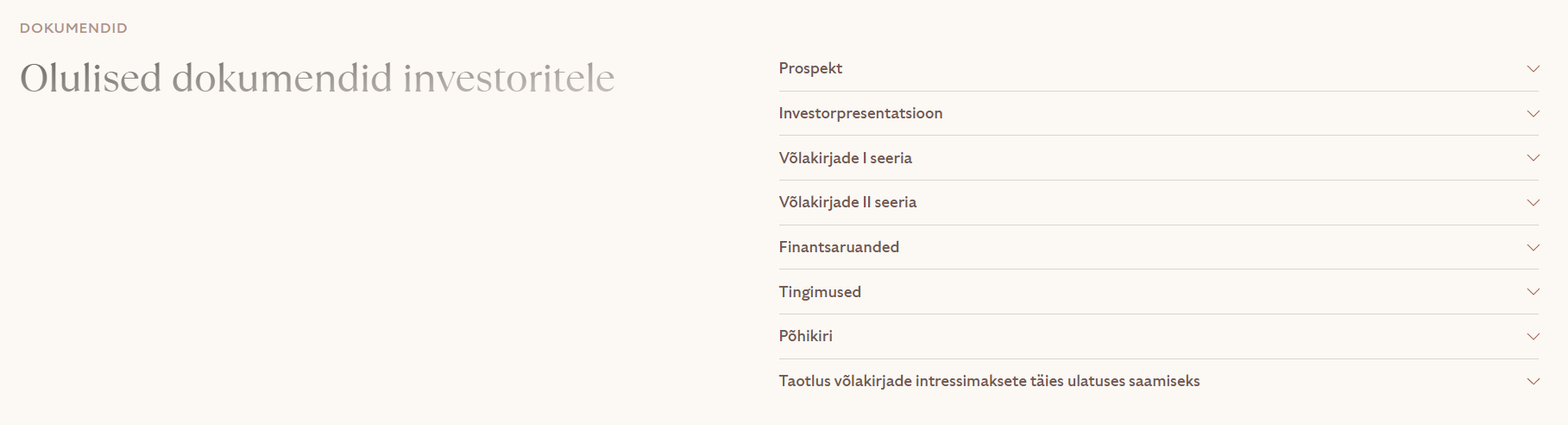
Task: Click chevron icon for Võlakirjade II seeria
Action: tap(1533, 203)
